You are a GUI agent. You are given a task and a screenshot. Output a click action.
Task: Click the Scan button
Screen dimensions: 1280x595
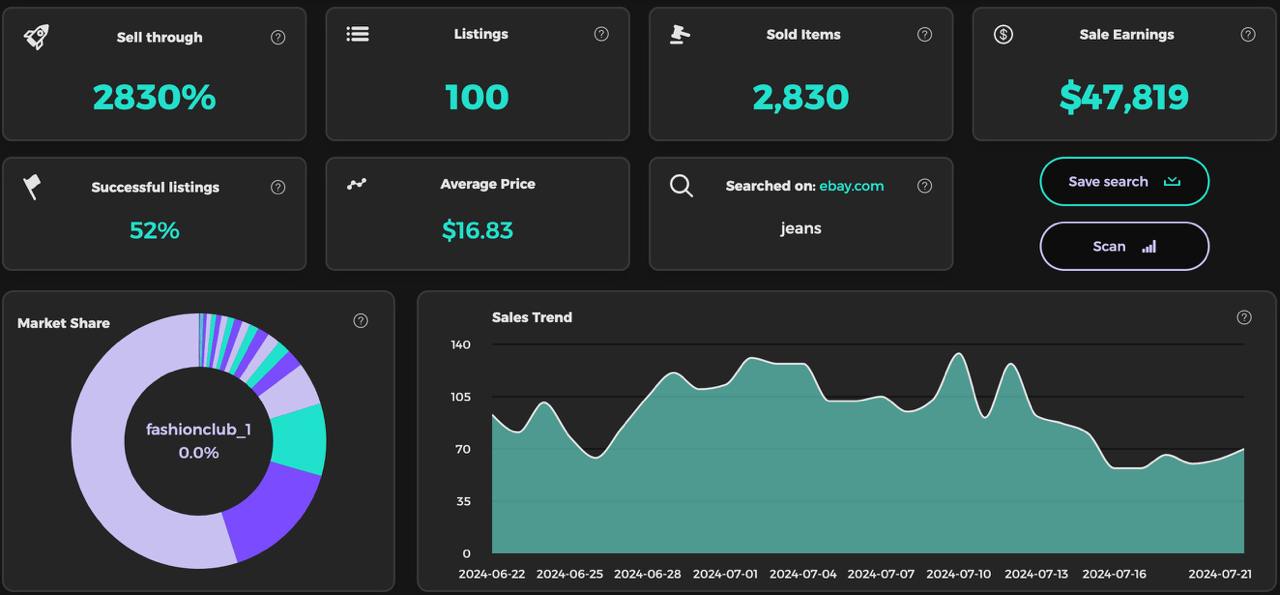1124,246
